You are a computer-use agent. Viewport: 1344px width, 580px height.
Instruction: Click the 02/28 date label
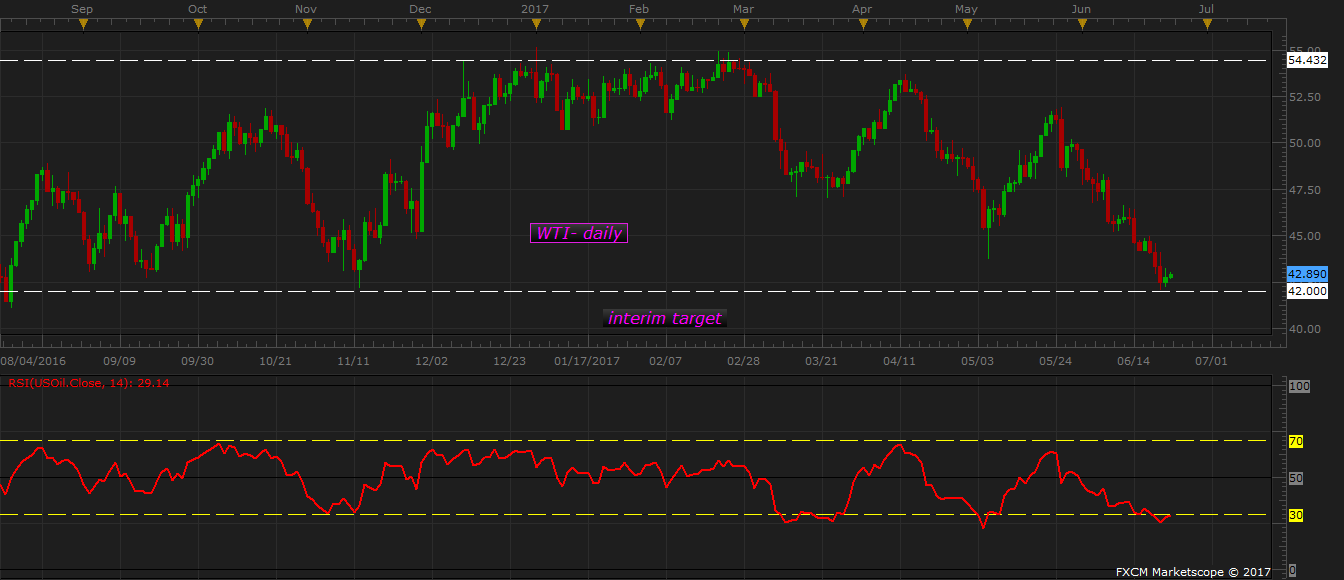point(744,360)
